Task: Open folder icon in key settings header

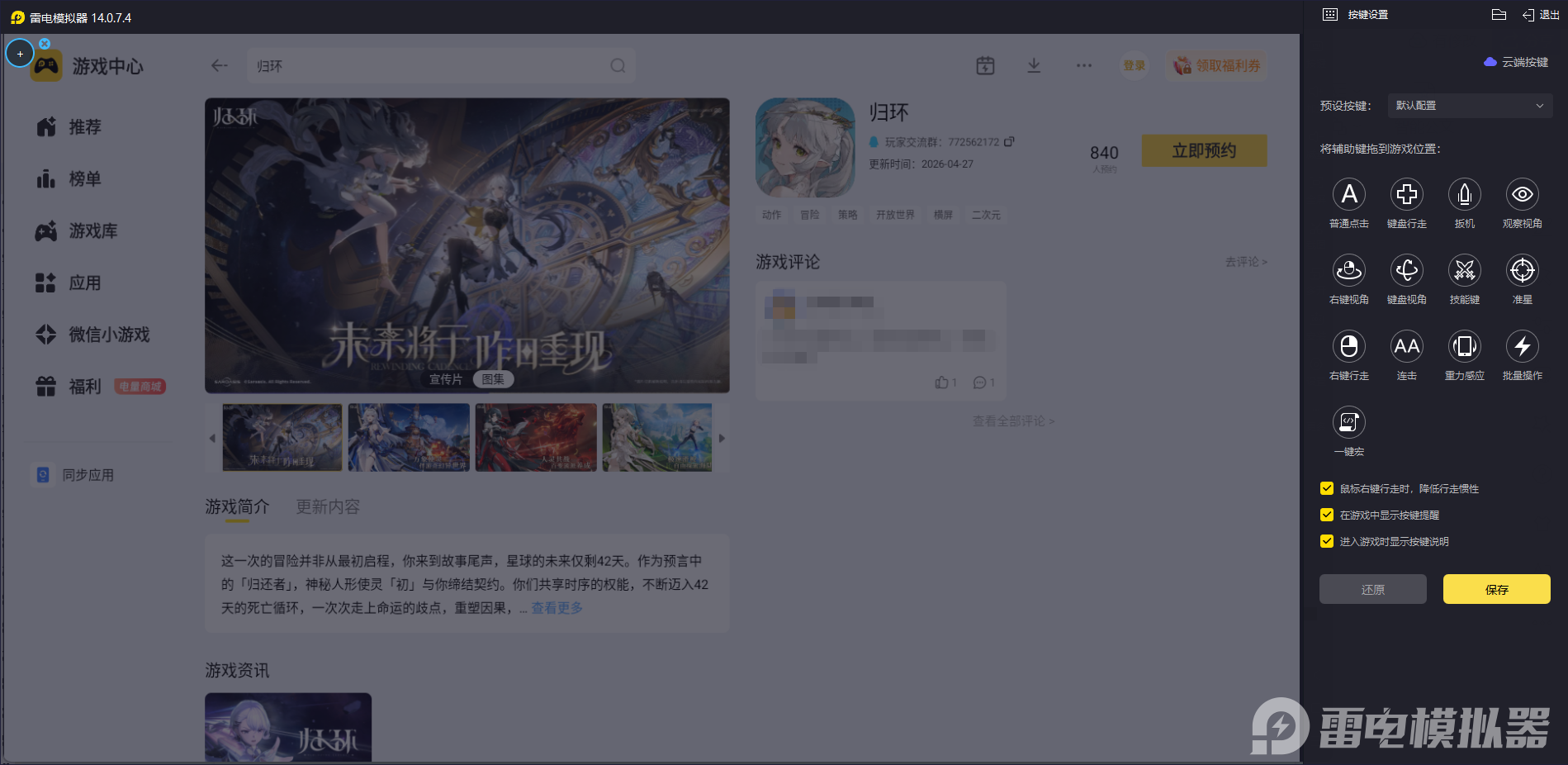Action: (1499, 15)
